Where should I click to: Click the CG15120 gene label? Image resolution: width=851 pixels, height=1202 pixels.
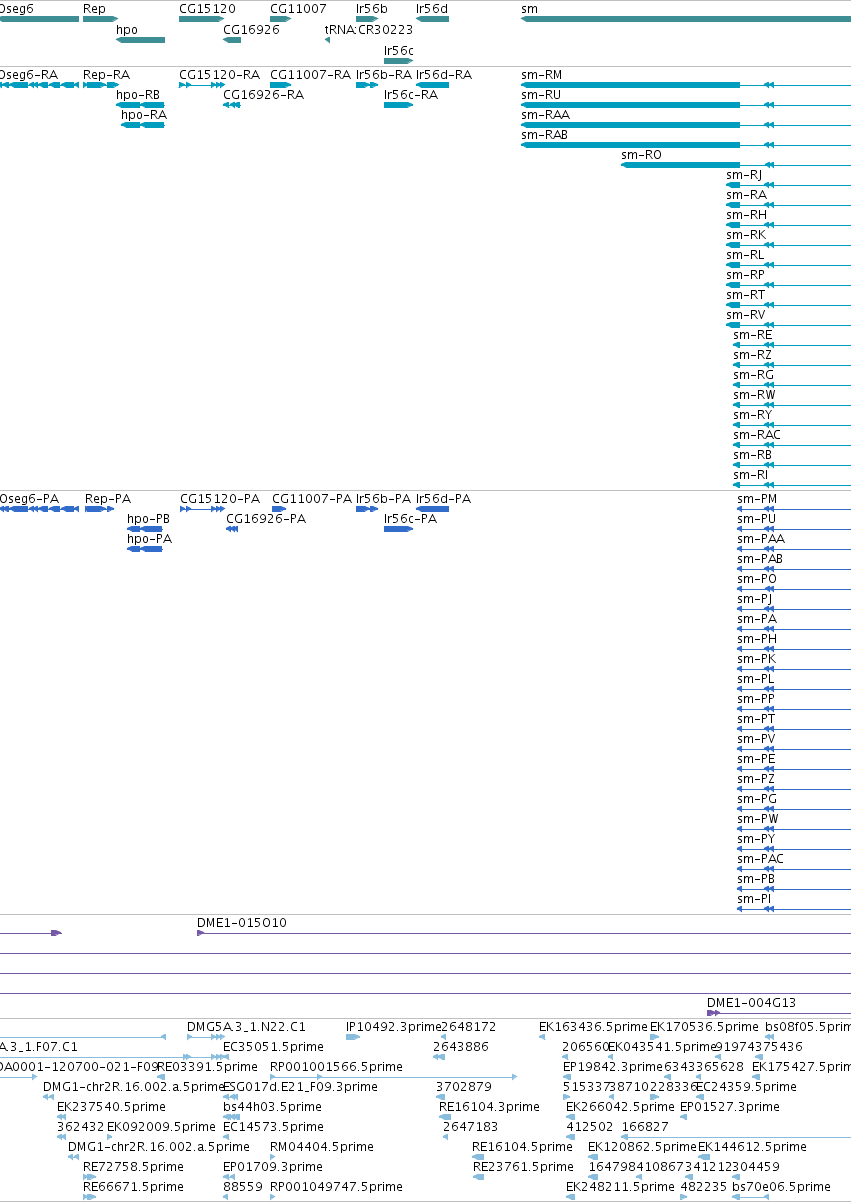pyautogui.click(x=207, y=8)
